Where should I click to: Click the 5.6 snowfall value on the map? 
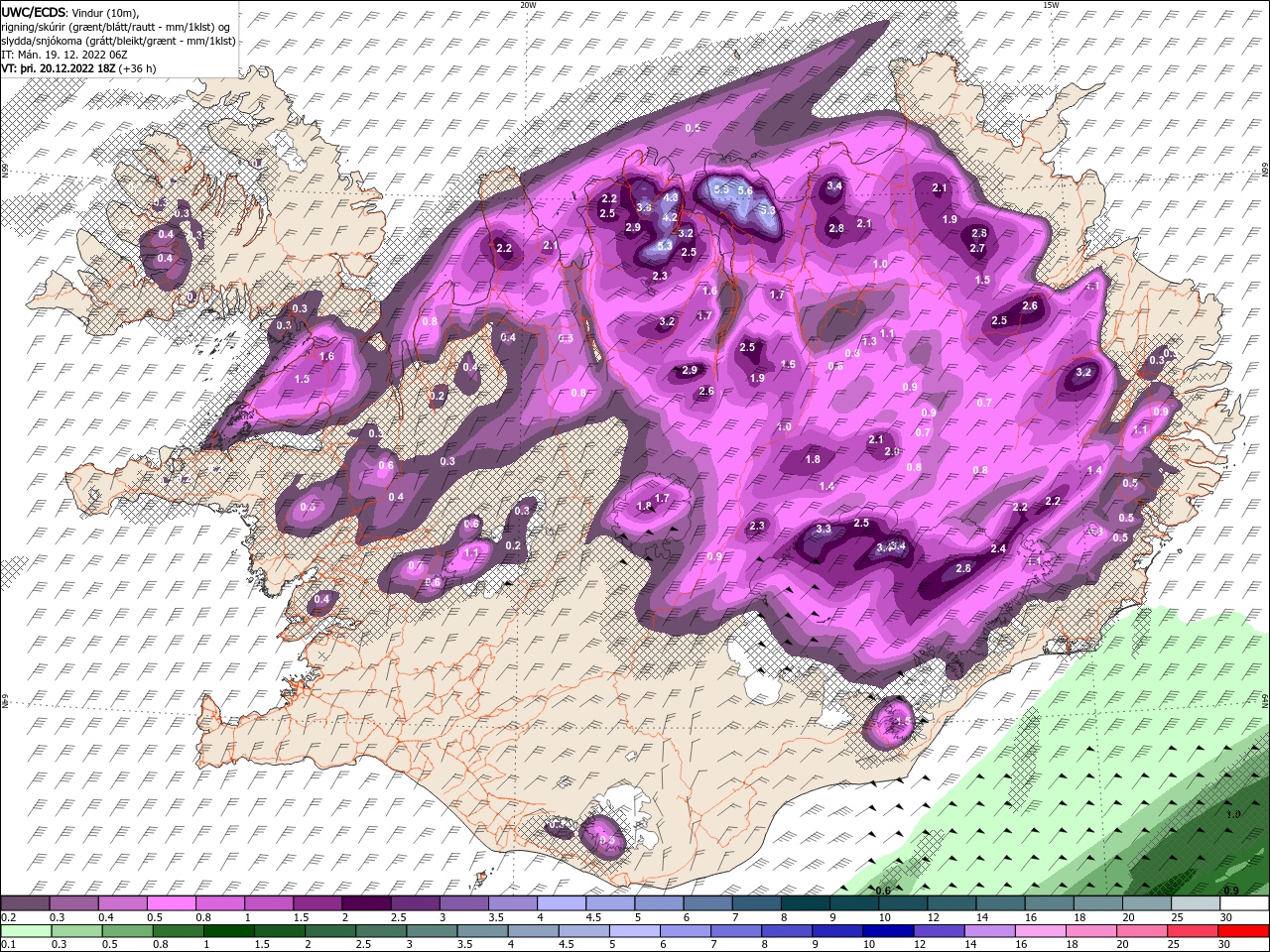[746, 191]
